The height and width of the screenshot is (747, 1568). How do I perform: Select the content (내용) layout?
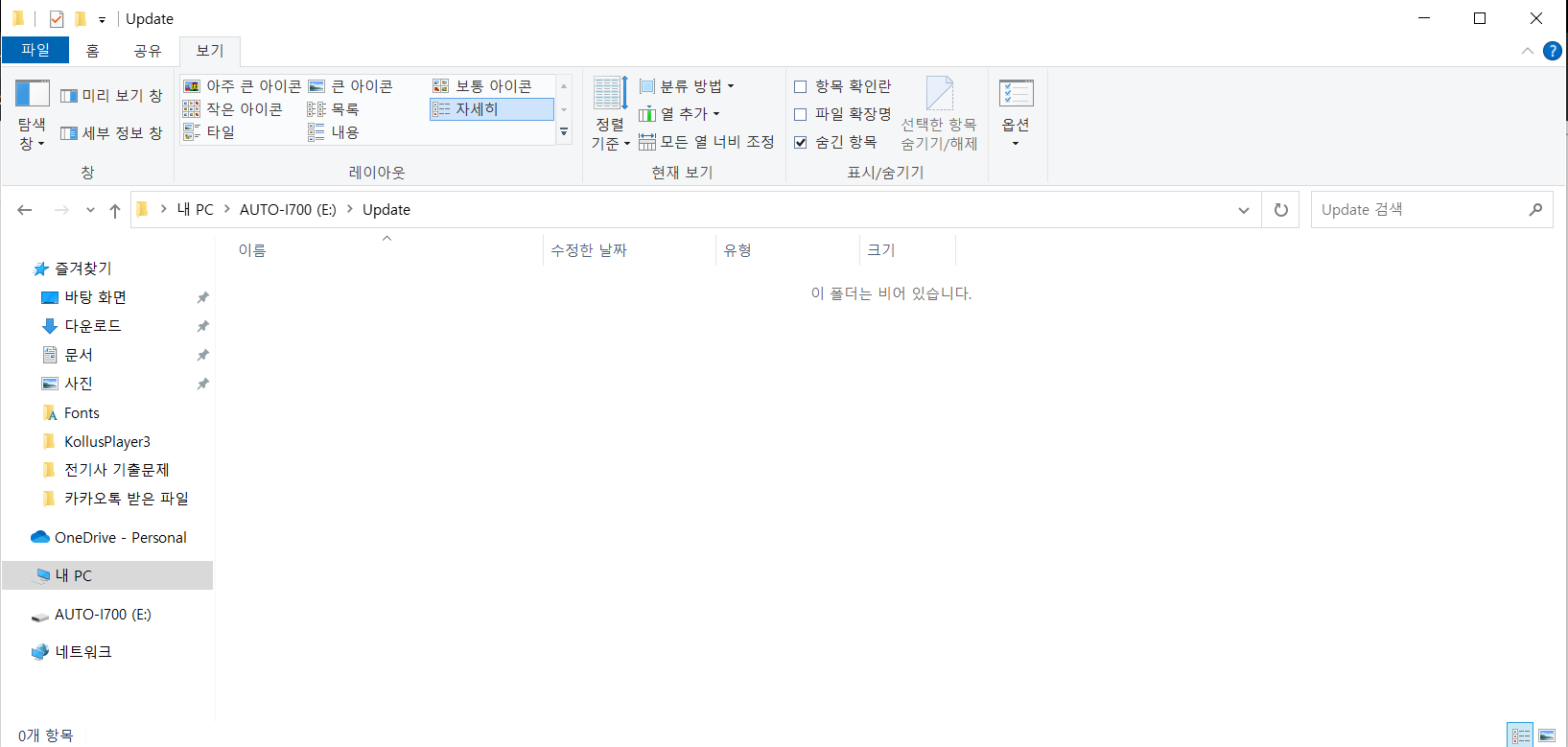click(x=333, y=132)
